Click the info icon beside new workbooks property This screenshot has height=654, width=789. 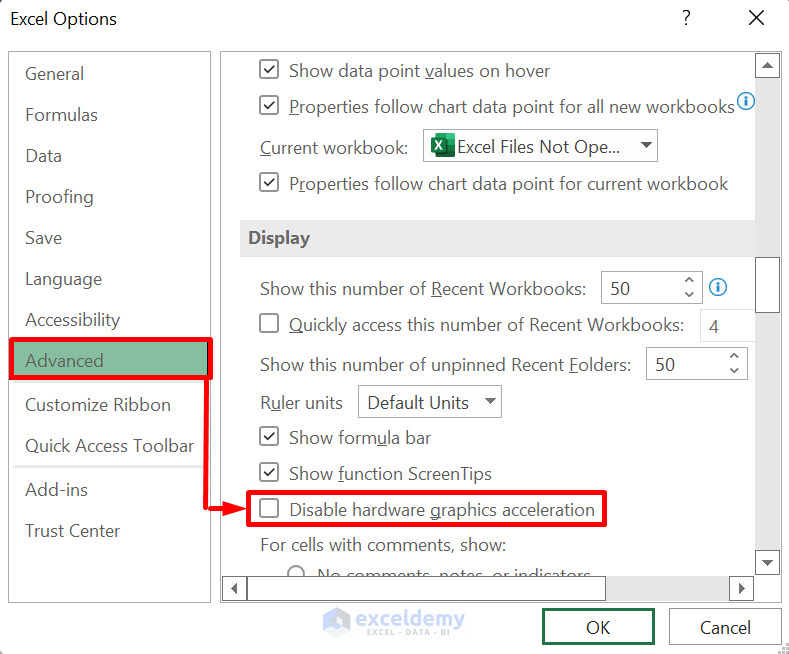click(x=746, y=102)
